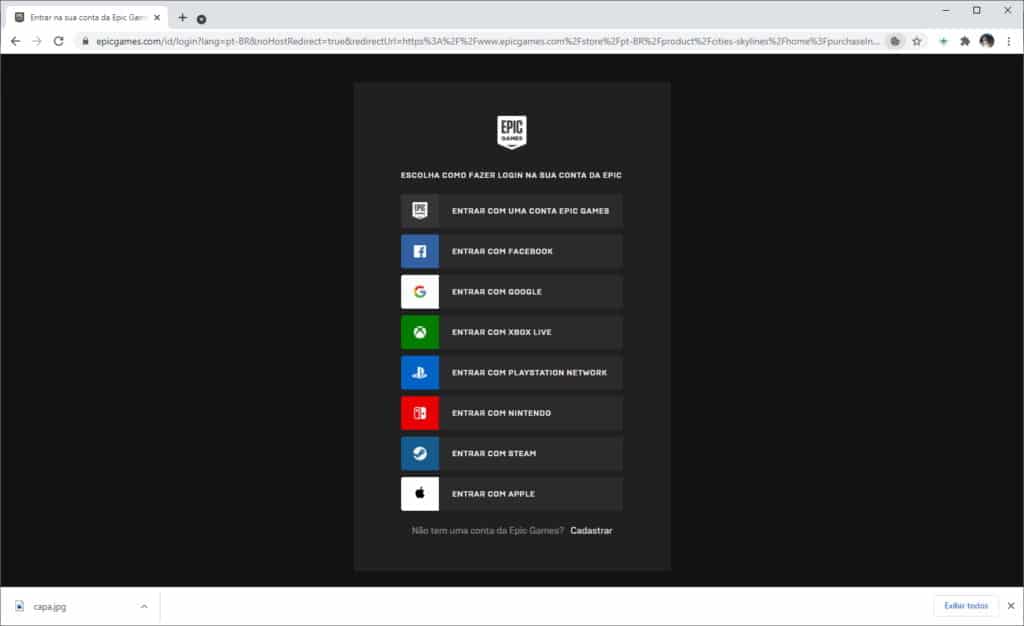This screenshot has height=626, width=1024.
Task: Choose Entrar com Google
Action: 512,292
